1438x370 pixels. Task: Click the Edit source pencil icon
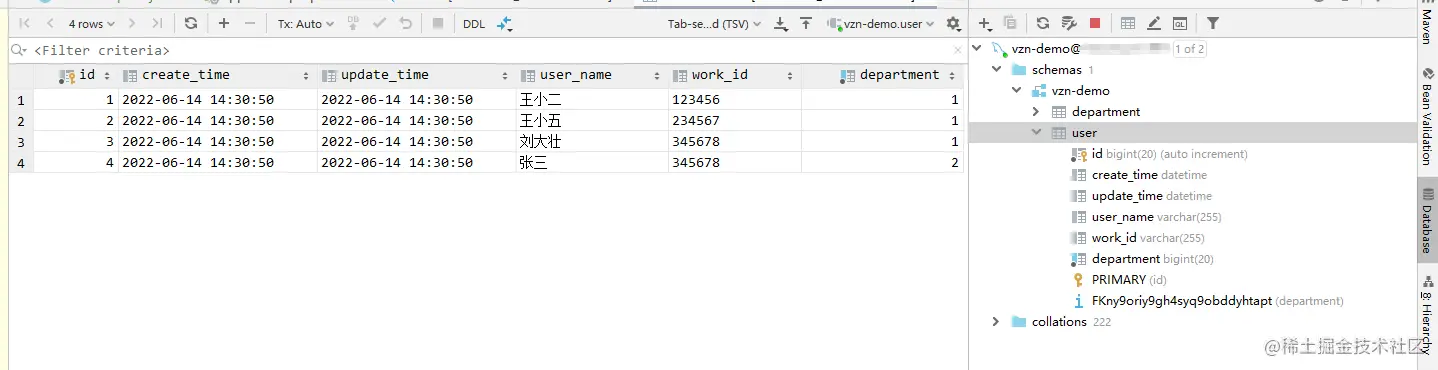click(1154, 23)
